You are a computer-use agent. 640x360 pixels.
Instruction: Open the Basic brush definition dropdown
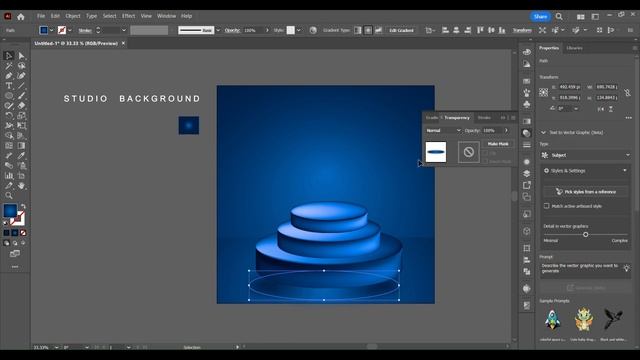(218, 30)
